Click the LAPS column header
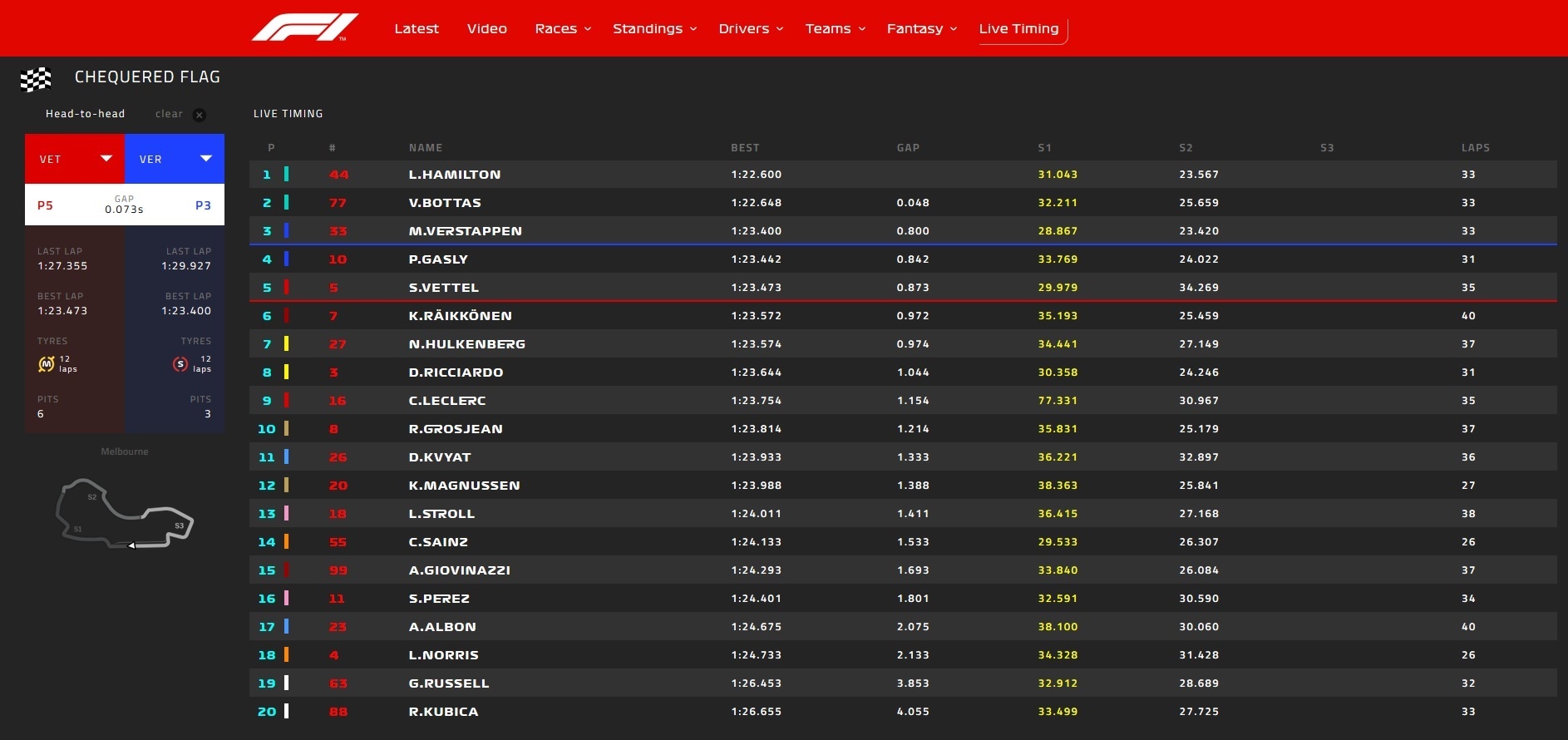 [x=1476, y=148]
